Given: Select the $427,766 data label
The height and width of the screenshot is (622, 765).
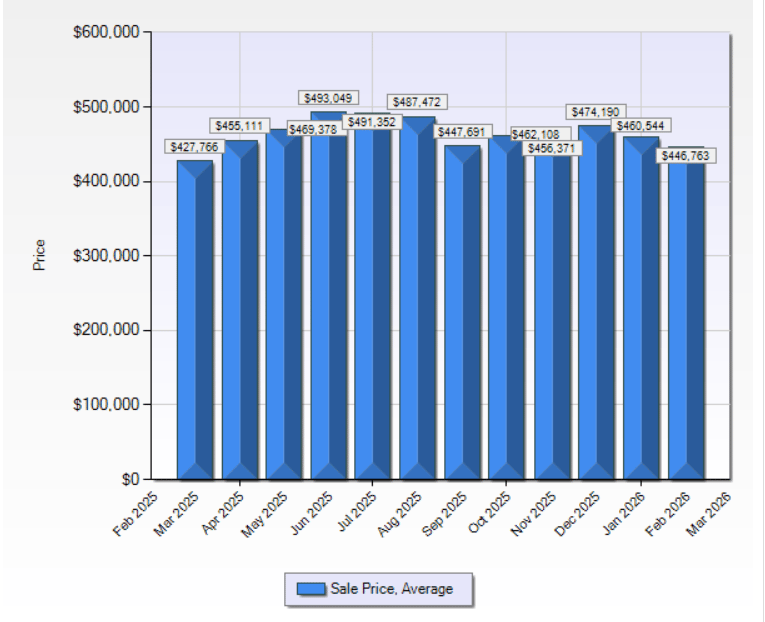Looking at the screenshot, I should click(194, 147).
